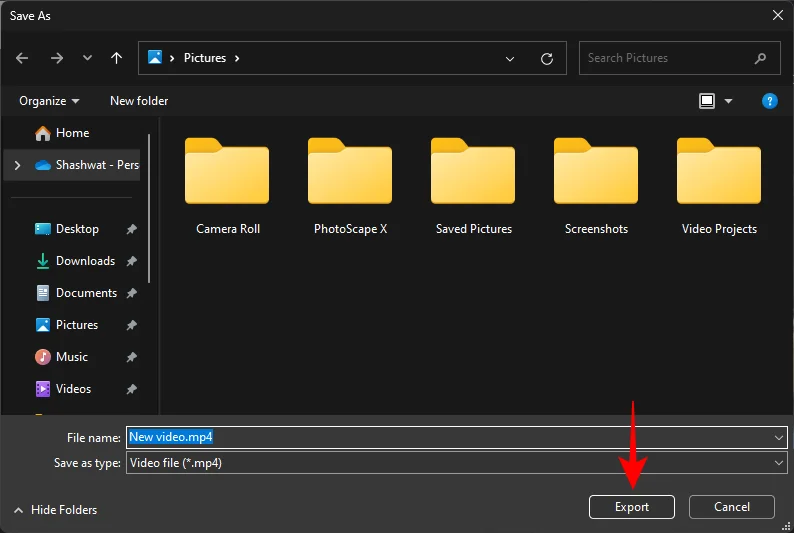
Task: Select the Camera Roll folder
Action: (x=227, y=186)
